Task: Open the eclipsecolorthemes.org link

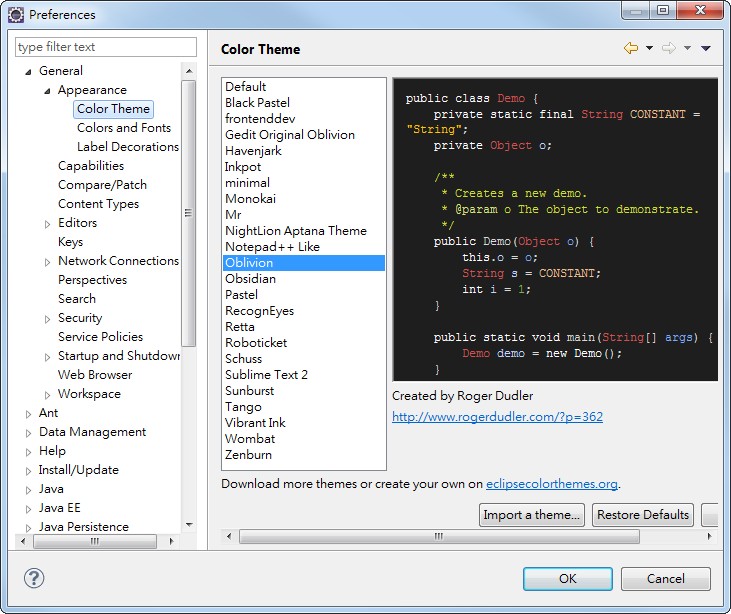Action: click(552, 484)
